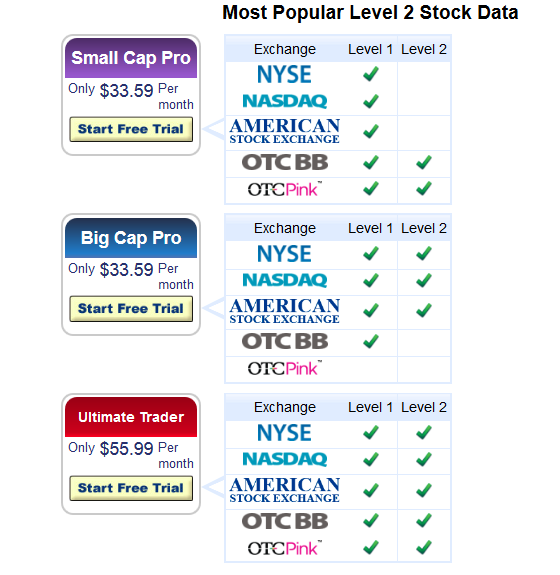Select the Big Cap Pro blue header

point(131,238)
